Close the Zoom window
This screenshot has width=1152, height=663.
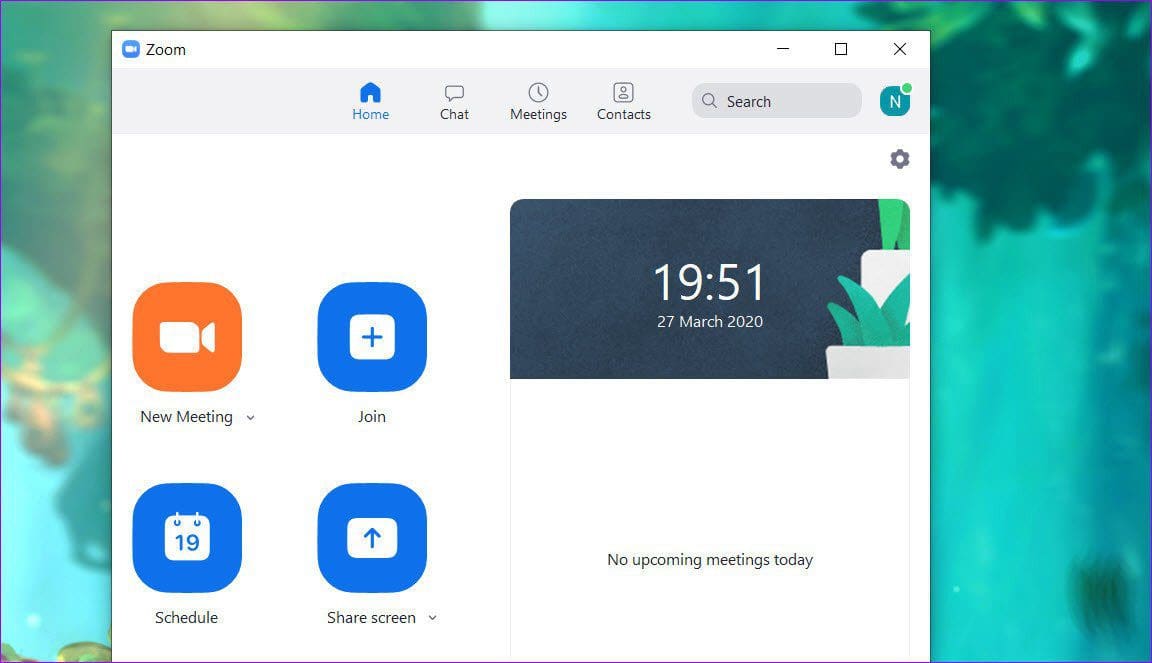(x=900, y=49)
